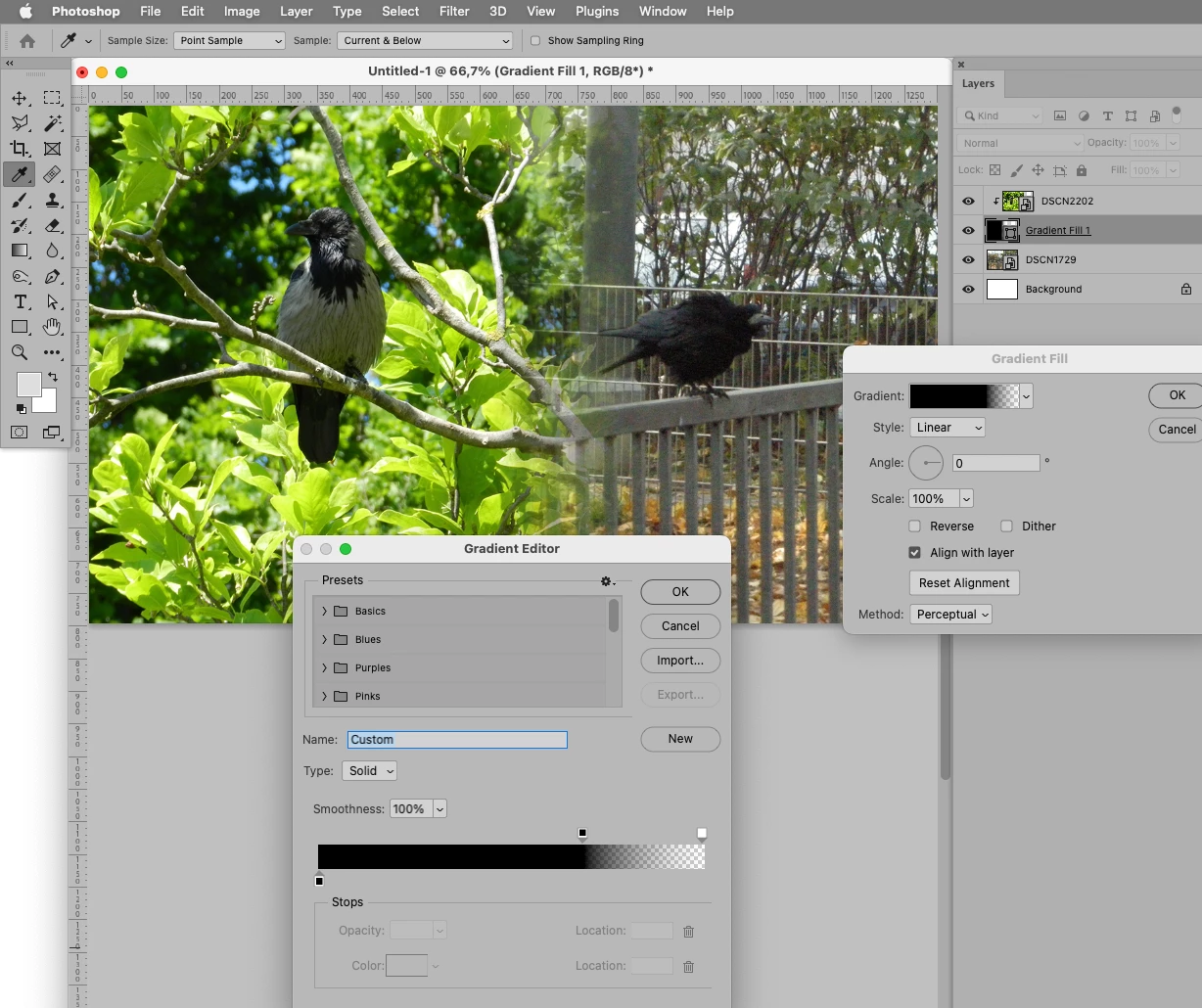Select the Rectangle shape tool

[20, 327]
